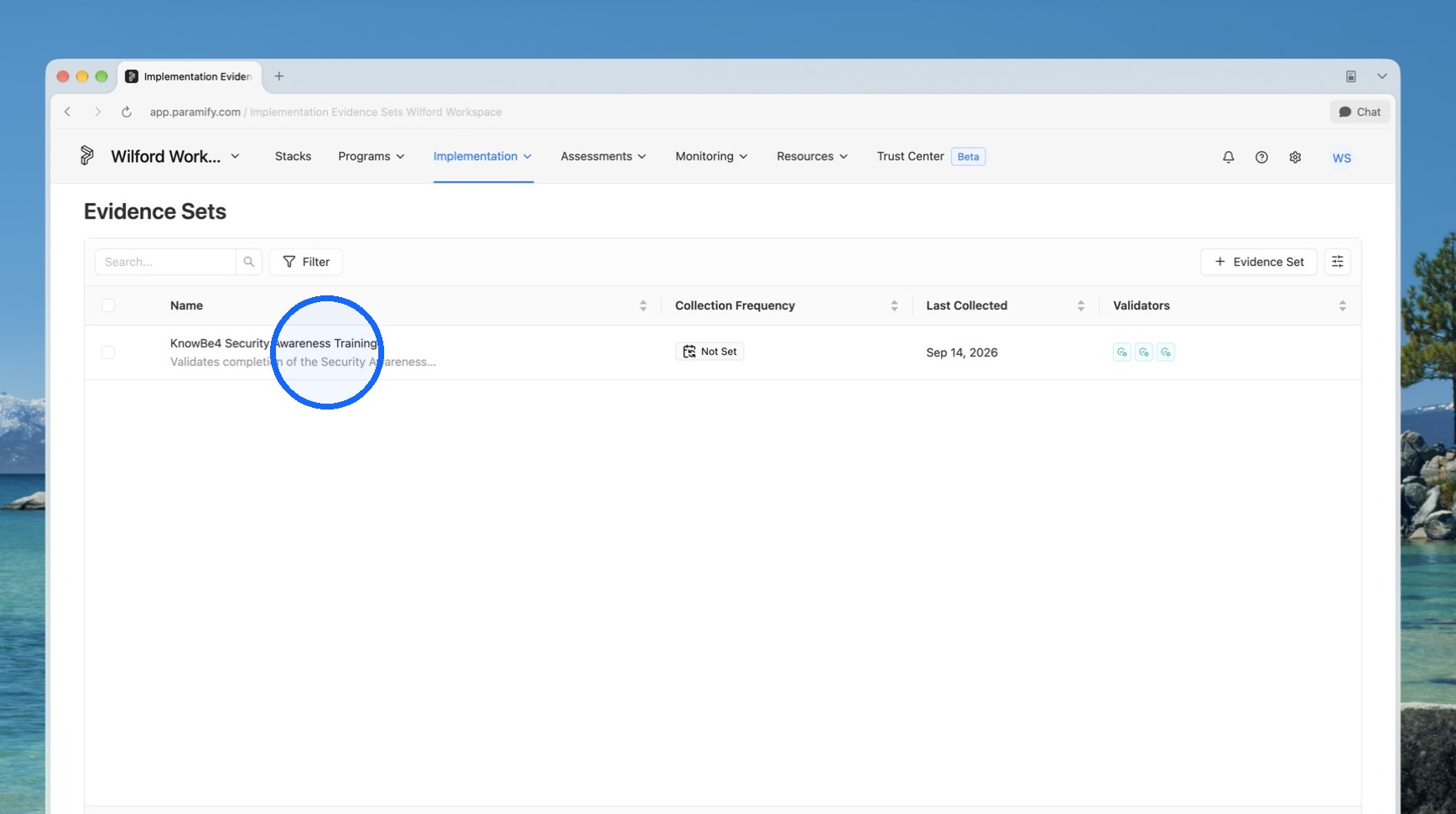Open the settings gear icon
Screen dimensions: 1456x814
click(x=1295, y=157)
